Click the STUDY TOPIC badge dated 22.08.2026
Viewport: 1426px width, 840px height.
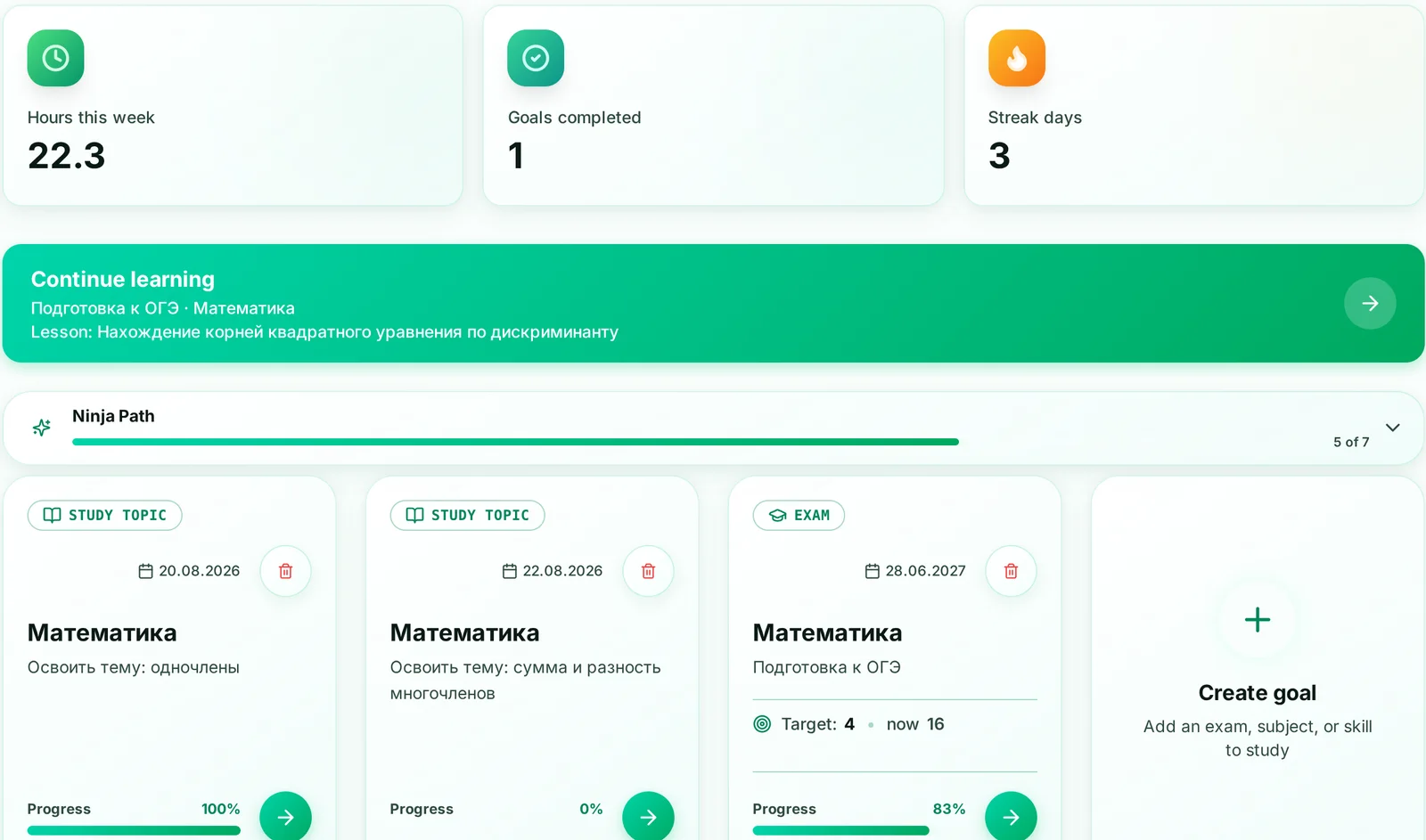tap(468, 515)
